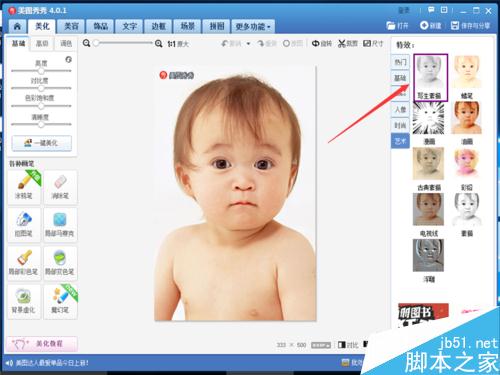The height and width of the screenshot is (375, 500).
Task: Click the 打开 folder button
Action: point(397,25)
